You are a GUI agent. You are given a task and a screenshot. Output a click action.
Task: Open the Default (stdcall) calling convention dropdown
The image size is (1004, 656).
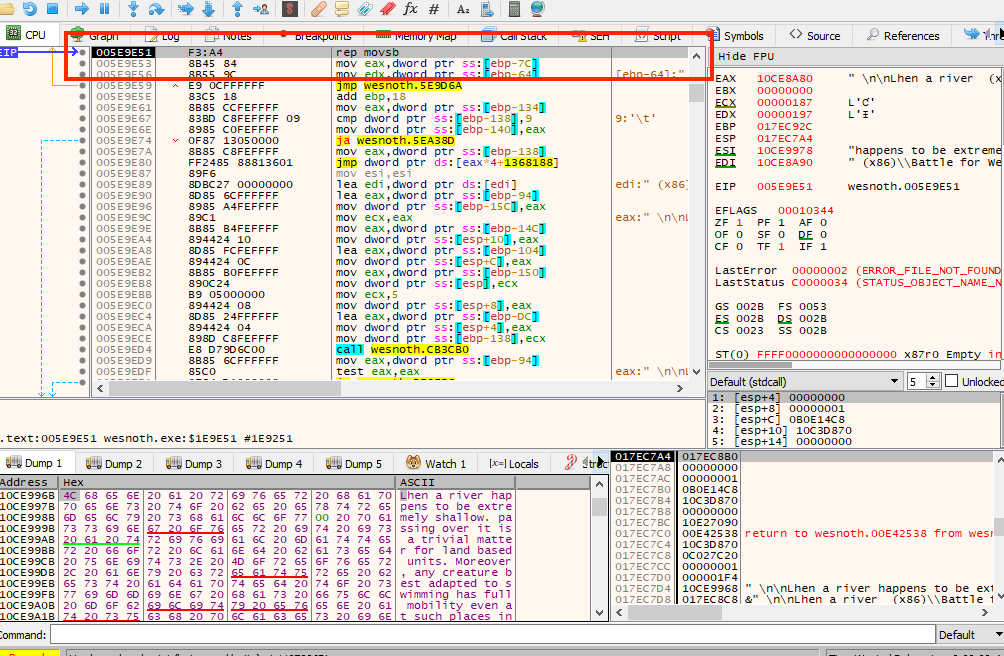tap(804, 381)
